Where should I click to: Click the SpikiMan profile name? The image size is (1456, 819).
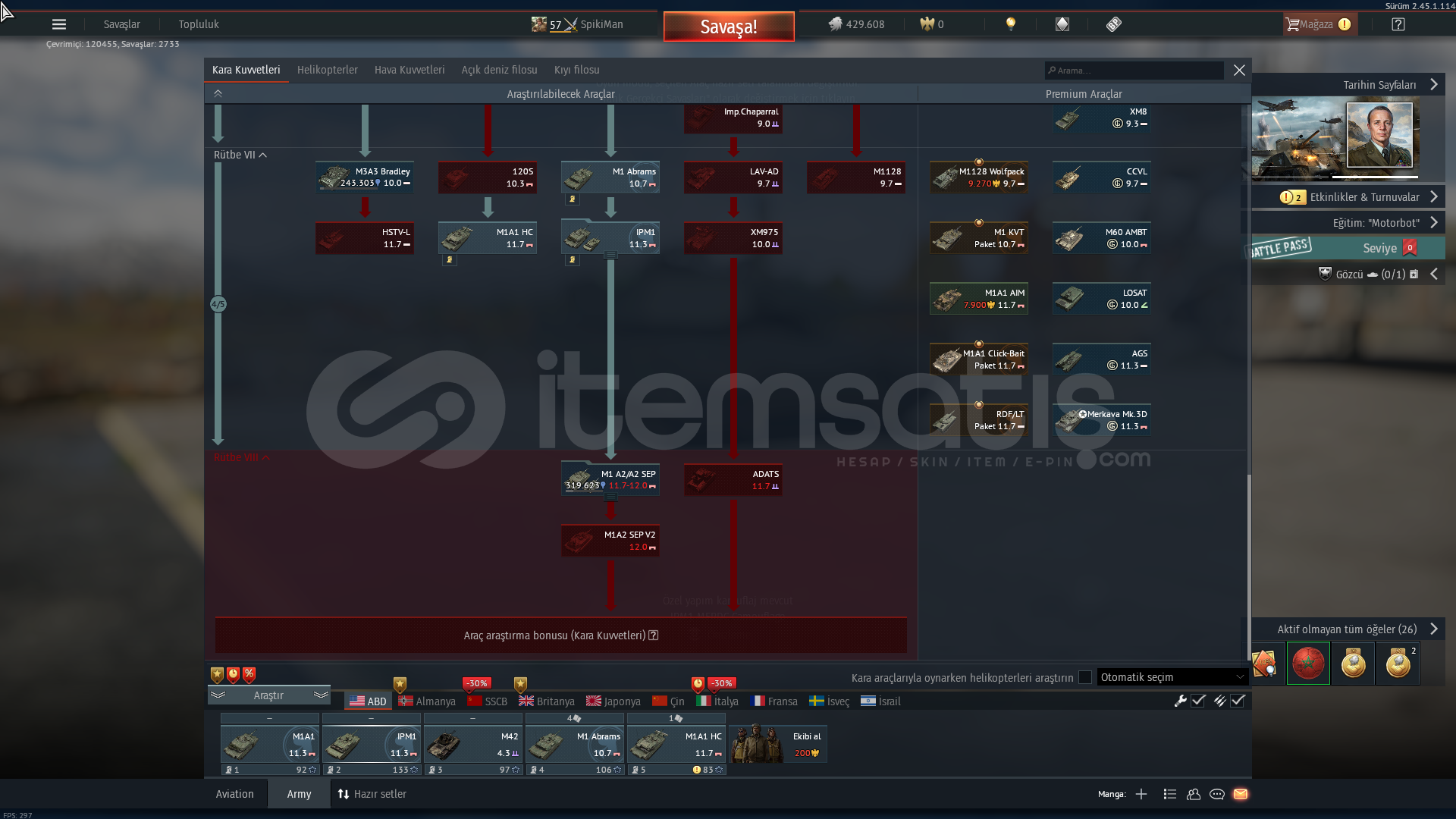click(601, 24)
